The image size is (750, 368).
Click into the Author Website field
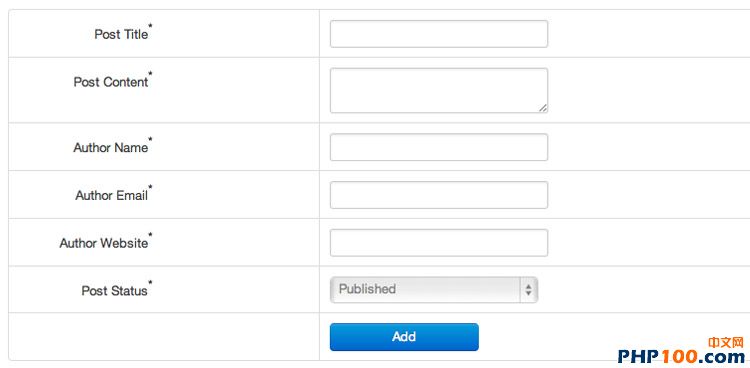click(439, 243)
